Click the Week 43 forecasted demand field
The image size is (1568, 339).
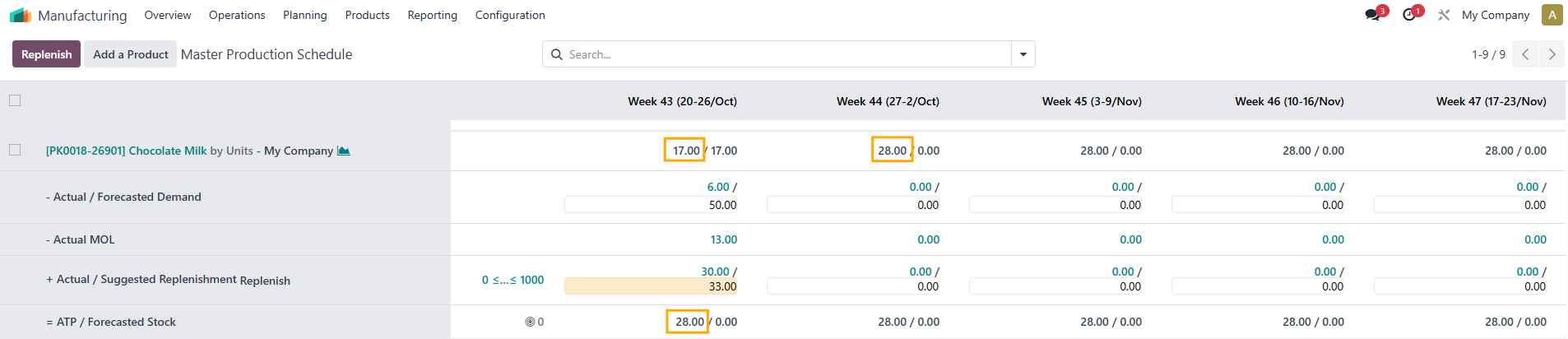coord(651,205)
